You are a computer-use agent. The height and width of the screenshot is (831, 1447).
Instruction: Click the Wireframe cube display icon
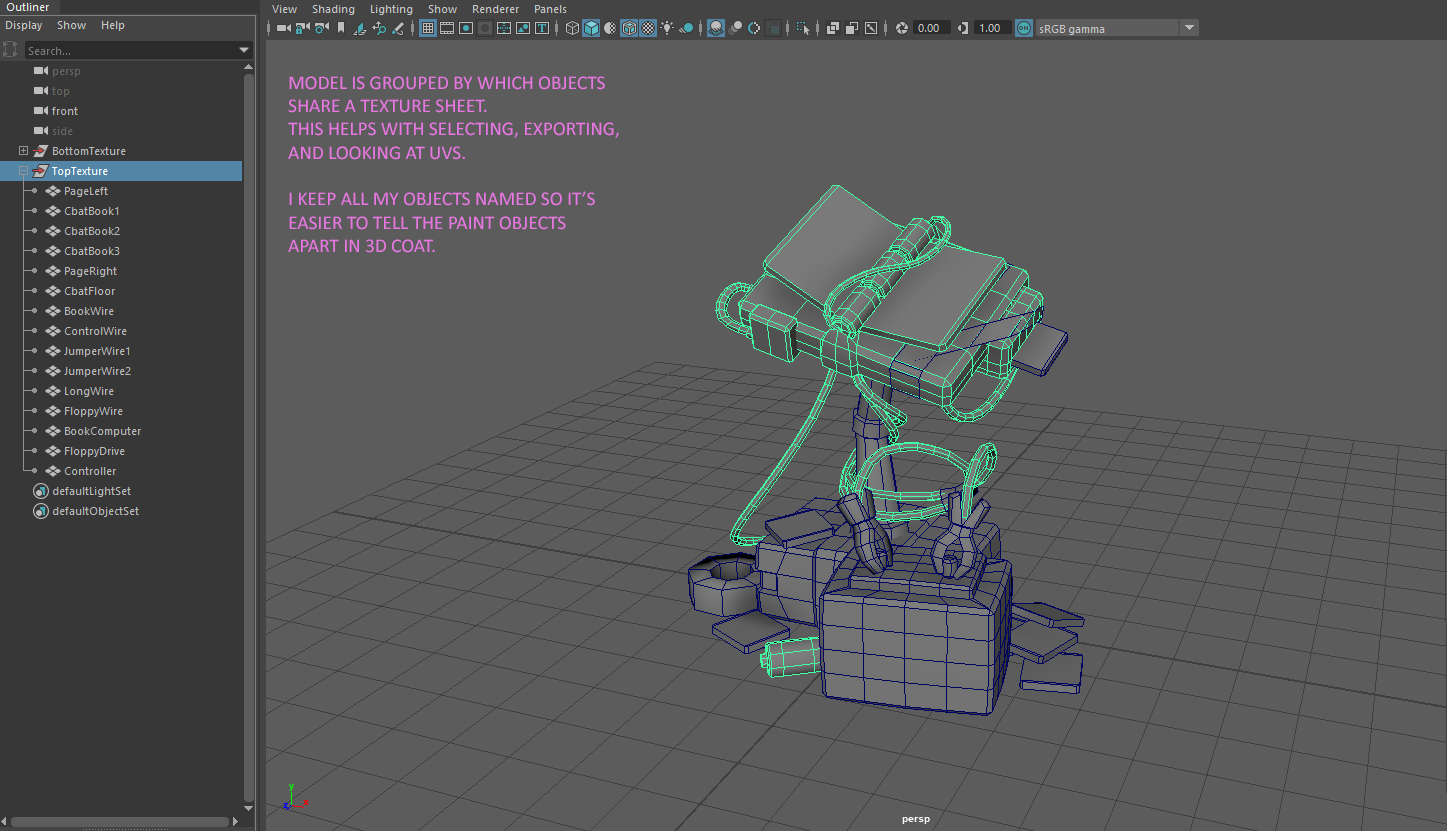(x=572, y=28)
